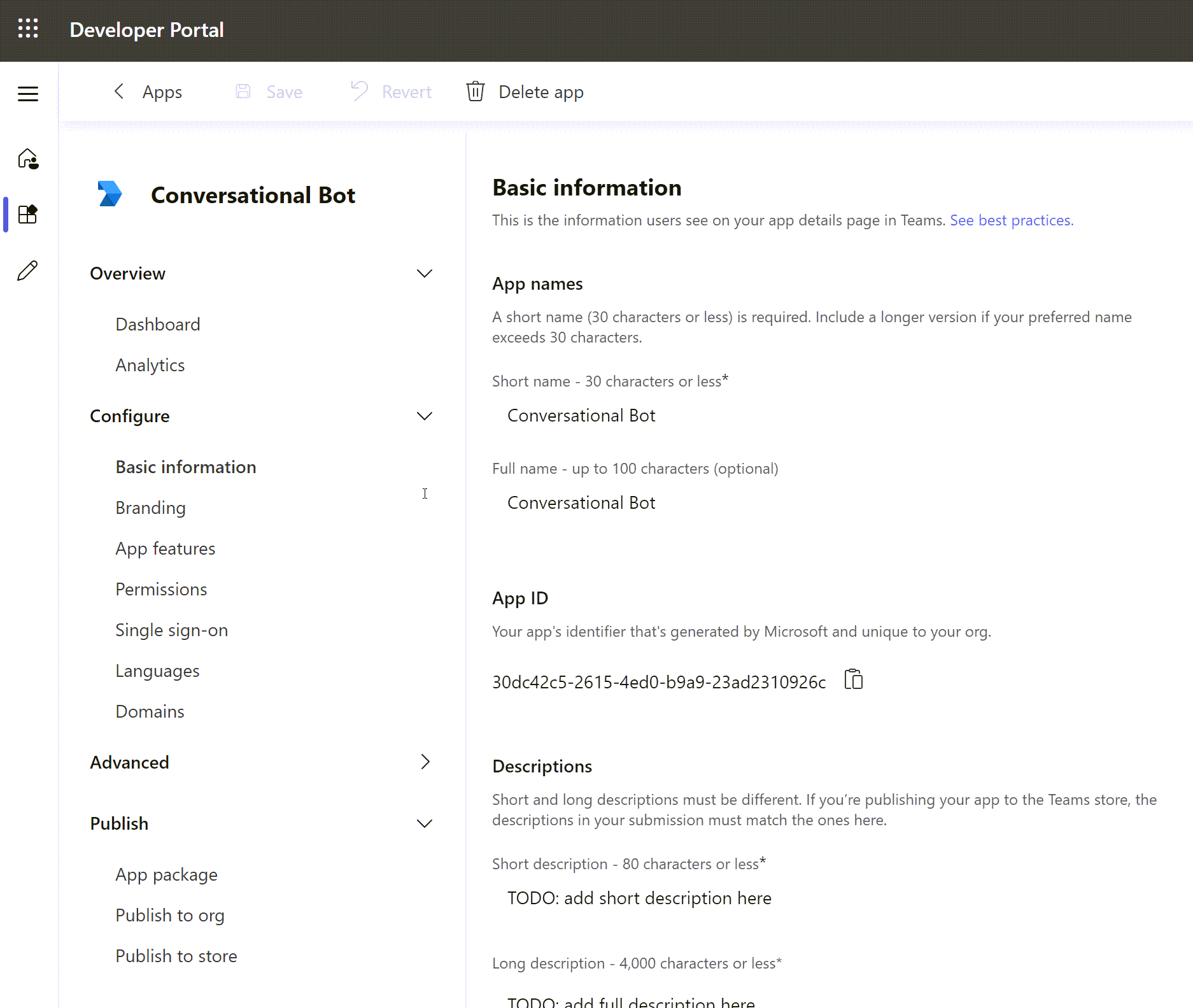The width and height of the screenshot is (1193, 1008).
Task: Click the Conversational Bot app title
Action: [x=253, y=195]
